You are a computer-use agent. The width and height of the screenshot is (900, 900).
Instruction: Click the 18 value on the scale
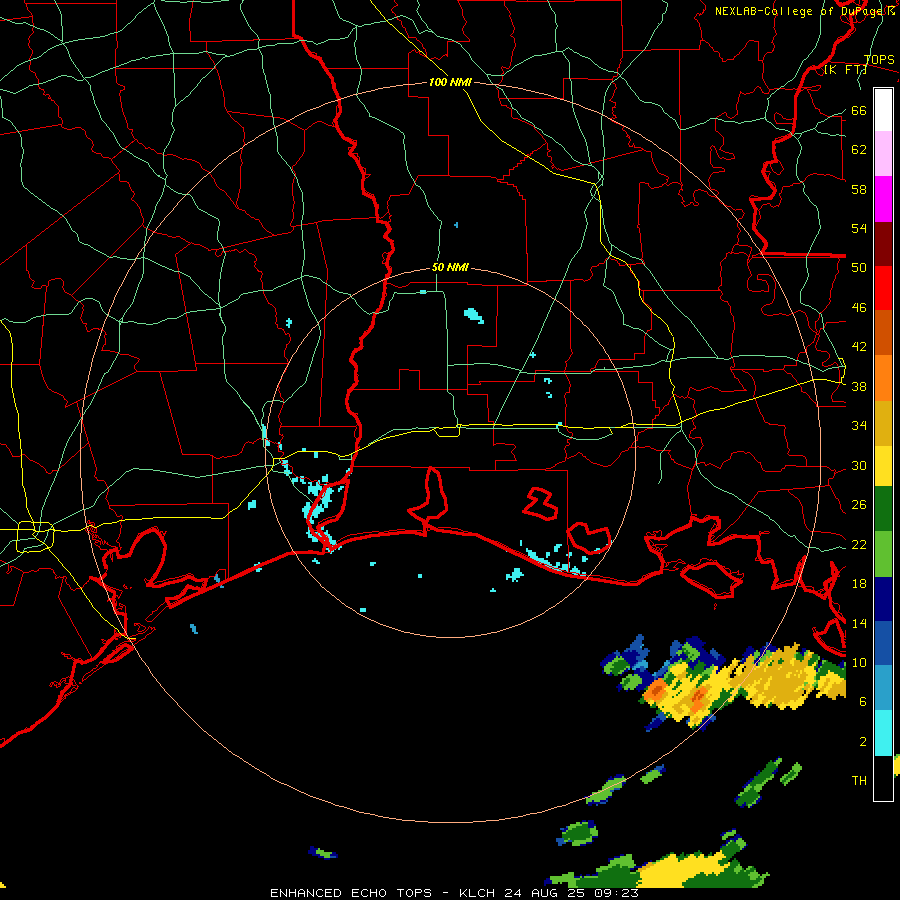(x=859, y=583)
